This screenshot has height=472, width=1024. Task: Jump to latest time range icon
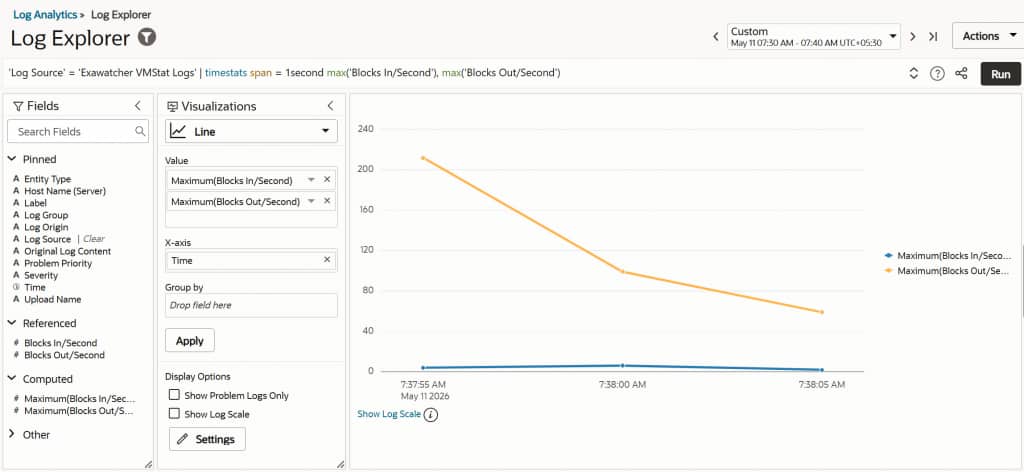(933, 37)
